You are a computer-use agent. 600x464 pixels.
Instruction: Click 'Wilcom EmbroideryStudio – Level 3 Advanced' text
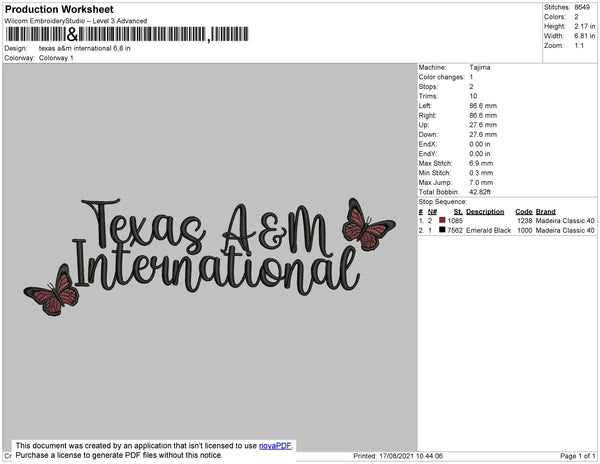pyautogui.click(x=76, y=21)
